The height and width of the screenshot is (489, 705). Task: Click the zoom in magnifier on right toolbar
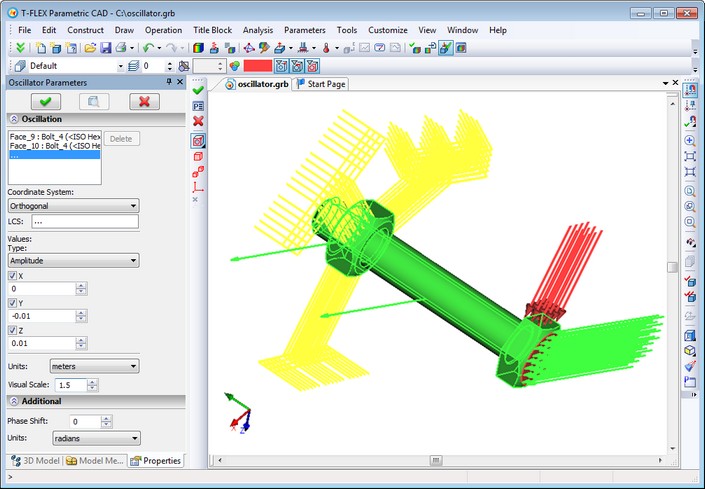pos(690,141)
